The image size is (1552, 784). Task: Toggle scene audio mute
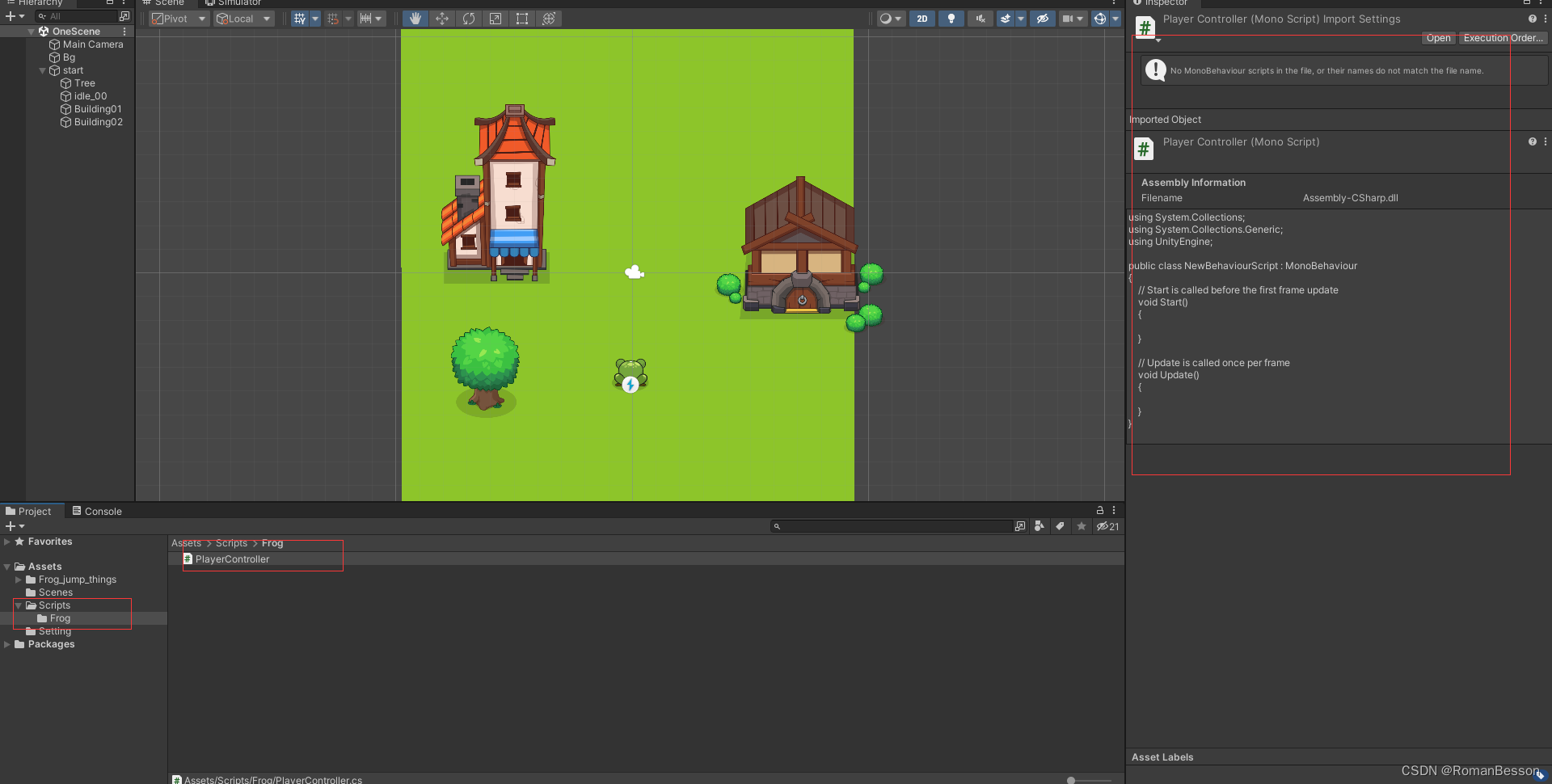(x=981, y=19)
